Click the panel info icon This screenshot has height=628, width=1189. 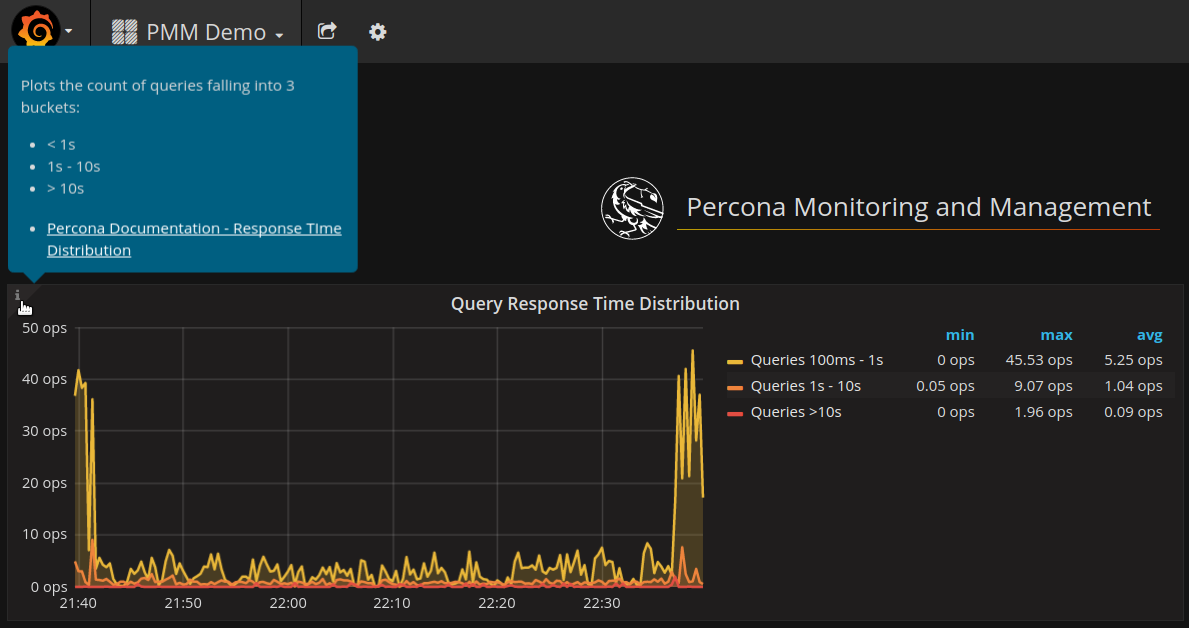[18, 296]
